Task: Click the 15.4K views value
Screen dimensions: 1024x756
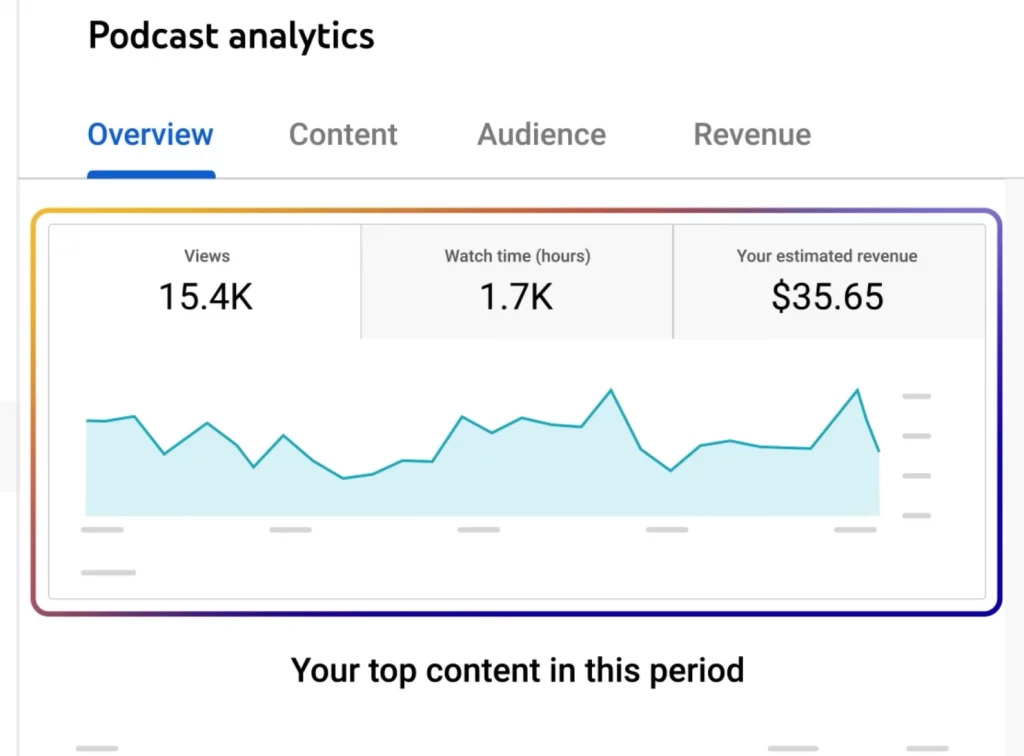Action: pyautogui.click(x=206, y=297)
